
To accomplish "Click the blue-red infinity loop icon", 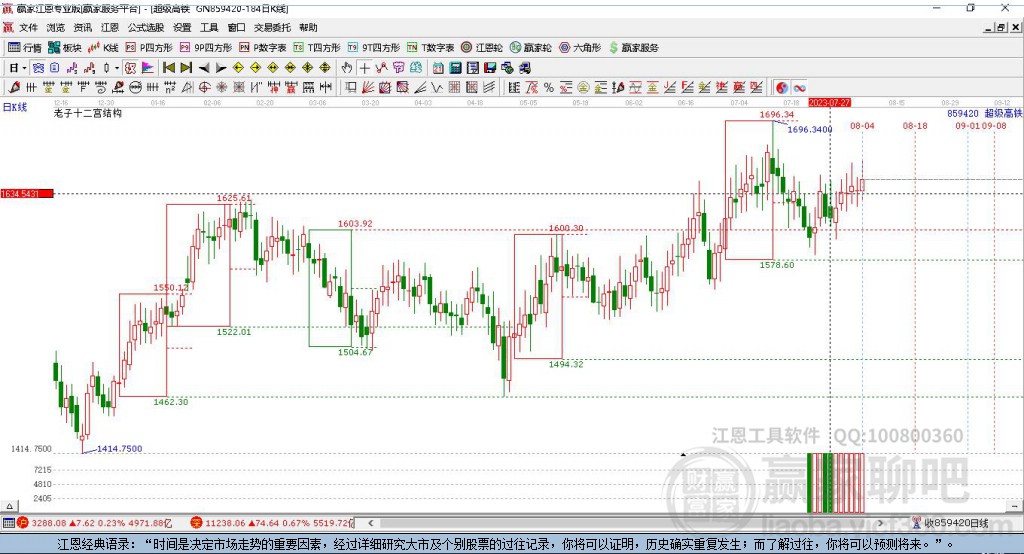I will pyautogui.click(x=799, y=88).
